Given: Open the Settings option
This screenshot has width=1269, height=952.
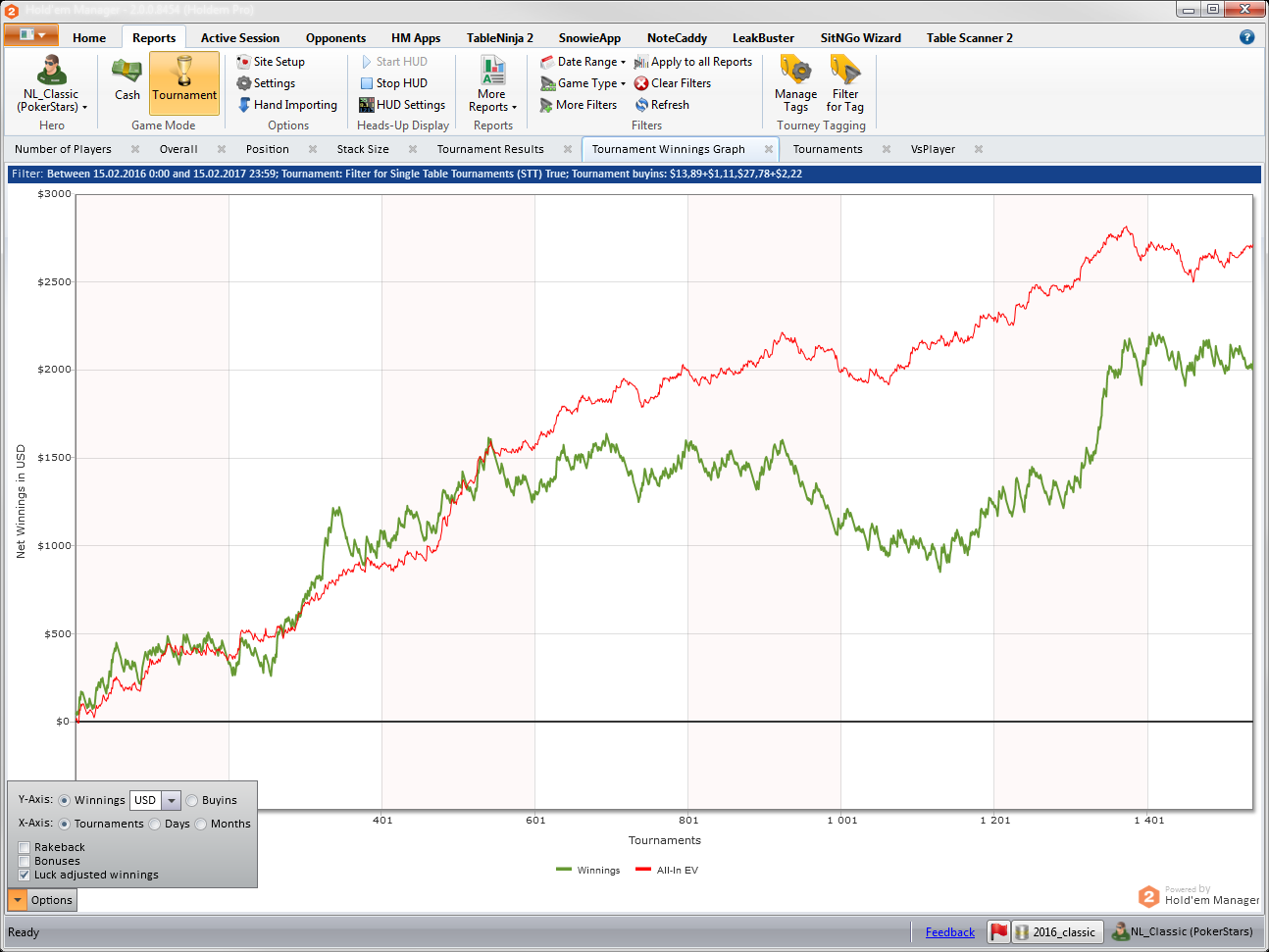Looking at the screenshot, I should click(266, 83).
